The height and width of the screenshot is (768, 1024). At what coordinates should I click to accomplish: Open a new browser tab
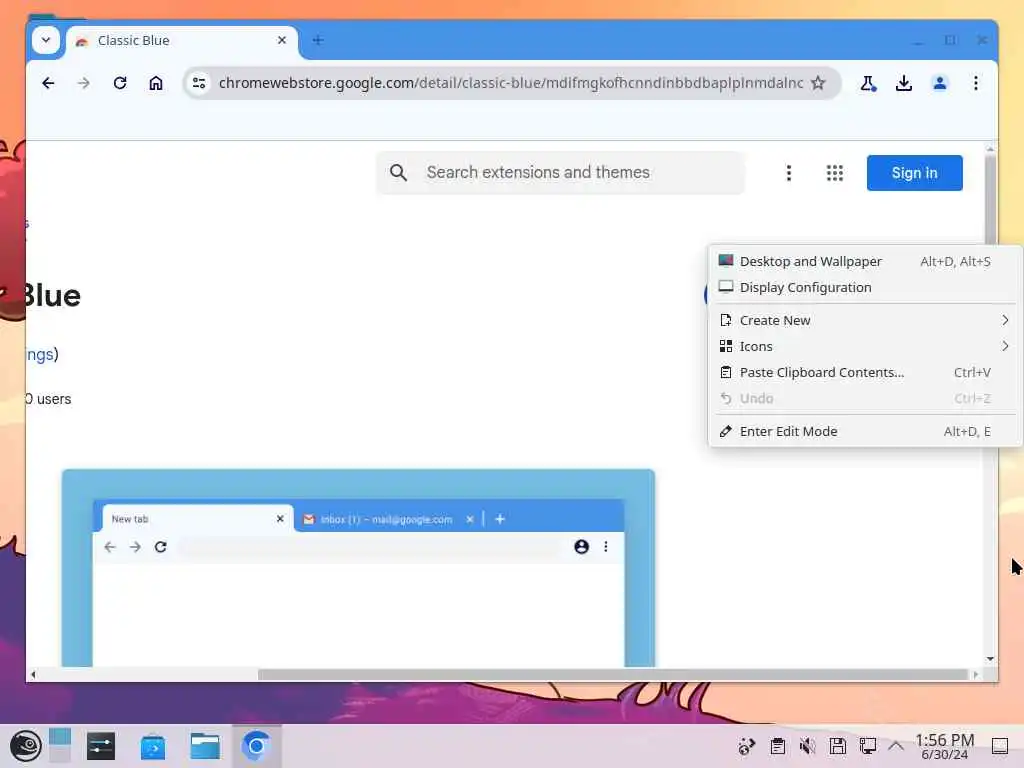pyautogui.click(x=317, y=40)
